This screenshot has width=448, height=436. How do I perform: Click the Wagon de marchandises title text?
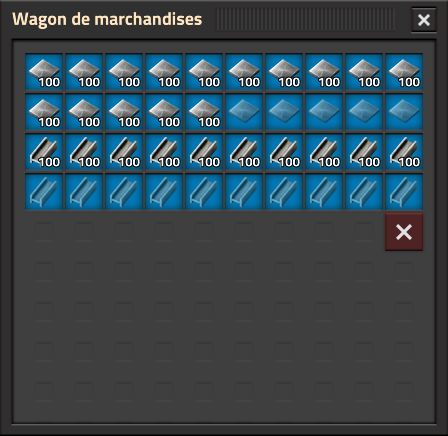pos(107,19)
